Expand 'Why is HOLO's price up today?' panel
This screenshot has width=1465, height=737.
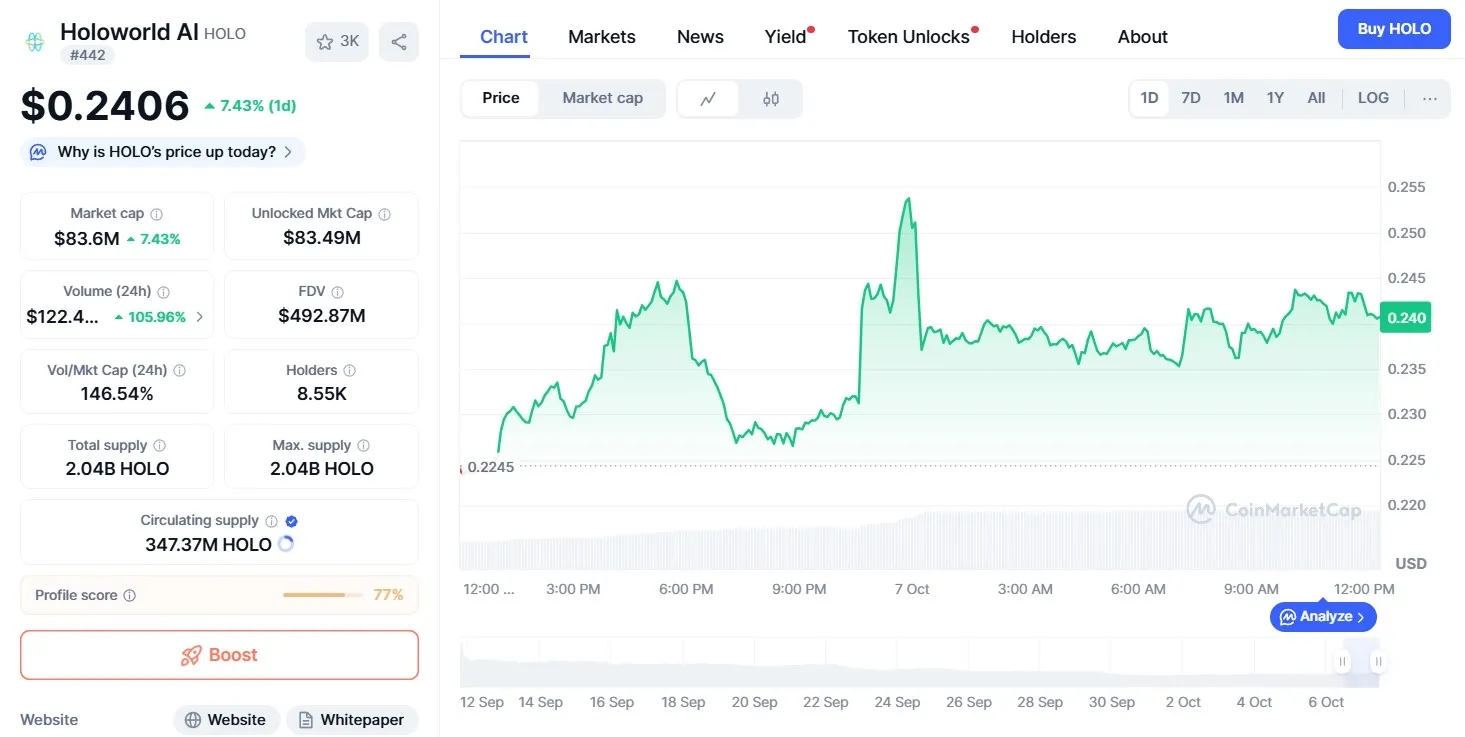click(x=162, y=151)
